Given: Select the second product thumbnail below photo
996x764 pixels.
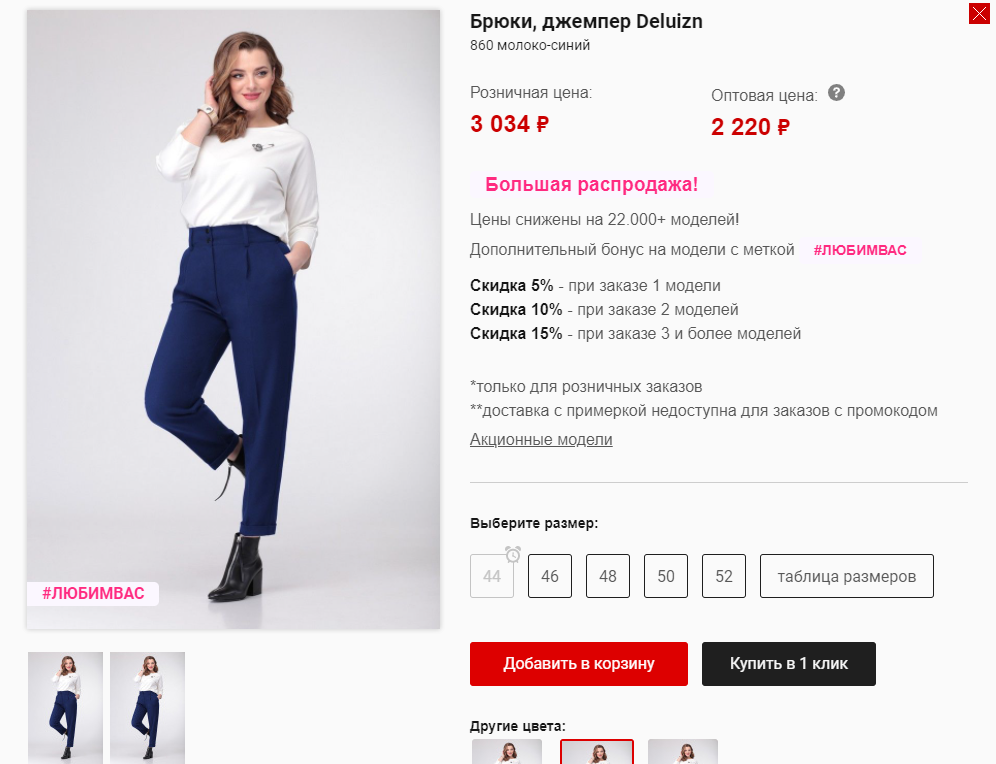Looking at the screenshot, I should coord(148,707).
